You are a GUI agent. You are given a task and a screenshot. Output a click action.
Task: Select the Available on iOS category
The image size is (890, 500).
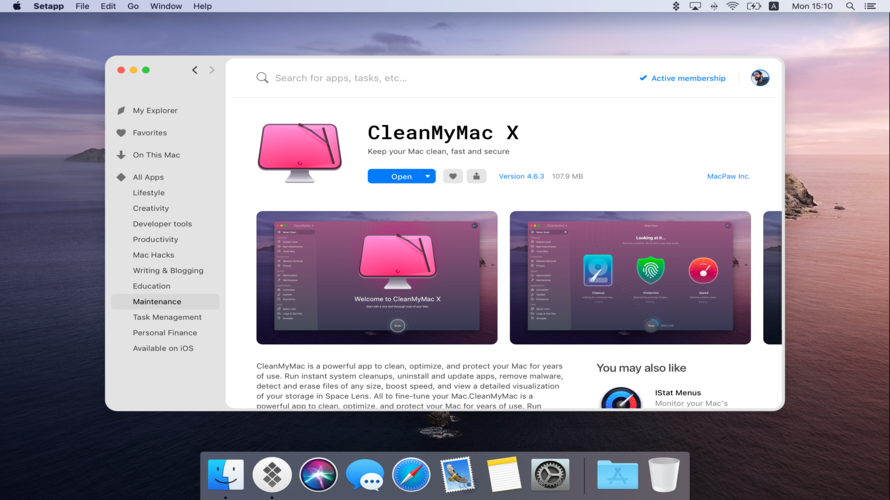163,348
